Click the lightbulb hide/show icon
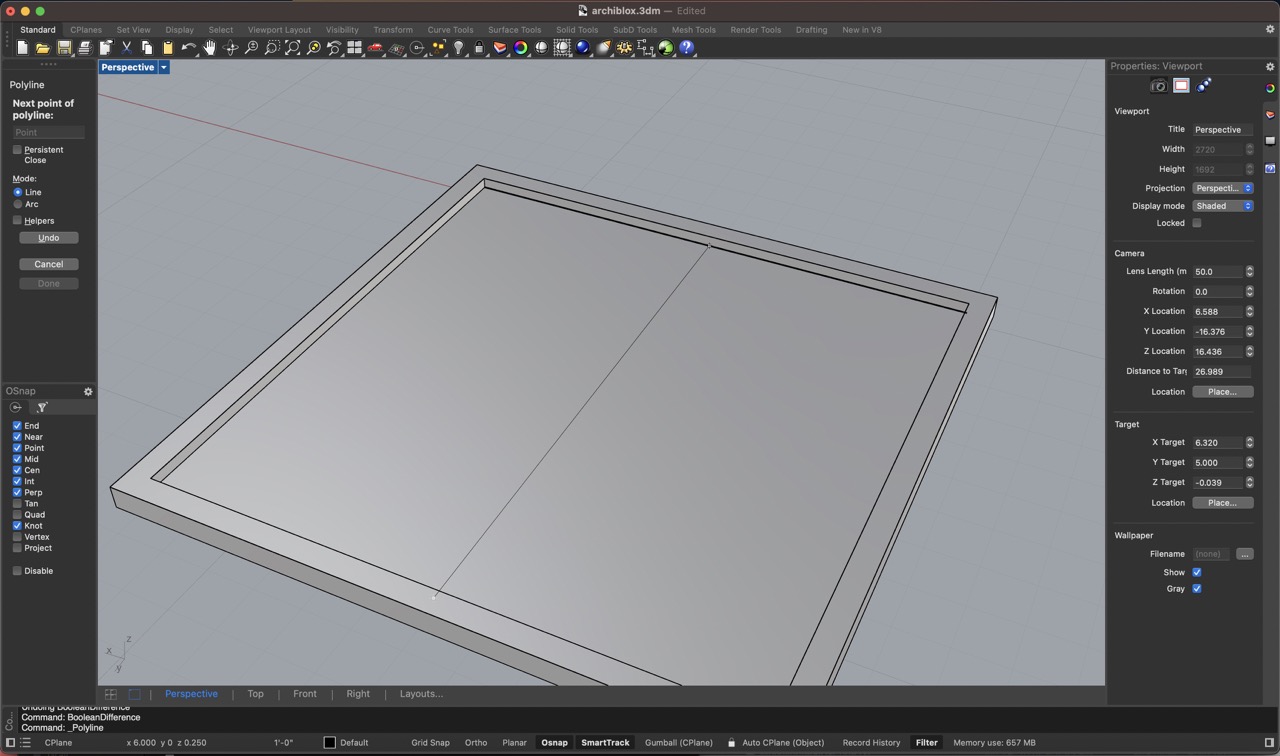1280x756 pixels. [459, 48]
